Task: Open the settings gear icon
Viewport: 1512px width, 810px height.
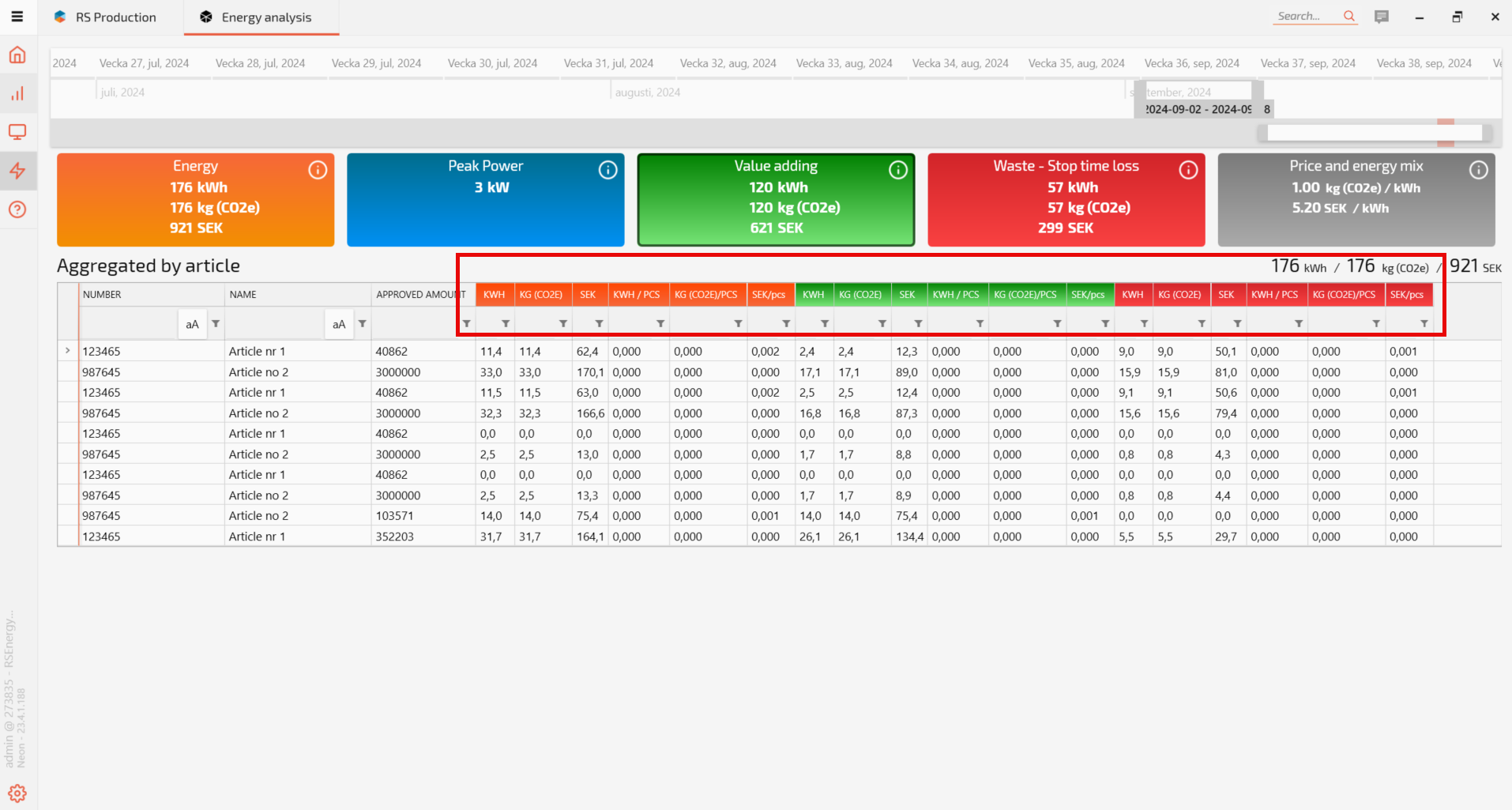Action: tap(17, 793)
